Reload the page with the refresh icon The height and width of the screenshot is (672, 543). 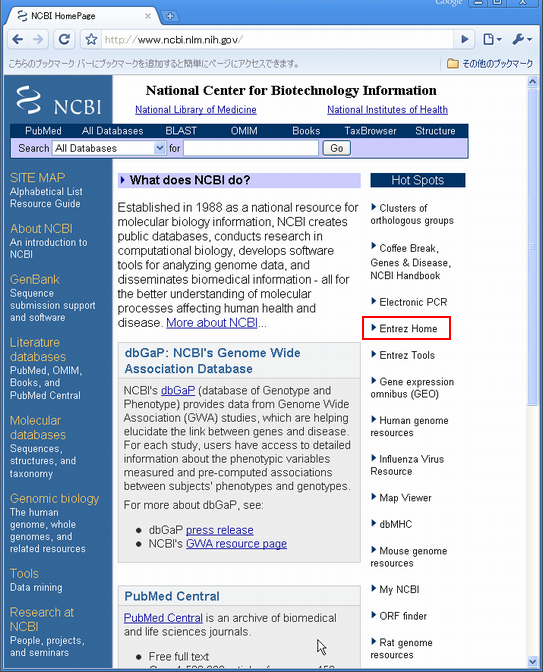click(x=64, y=39)
